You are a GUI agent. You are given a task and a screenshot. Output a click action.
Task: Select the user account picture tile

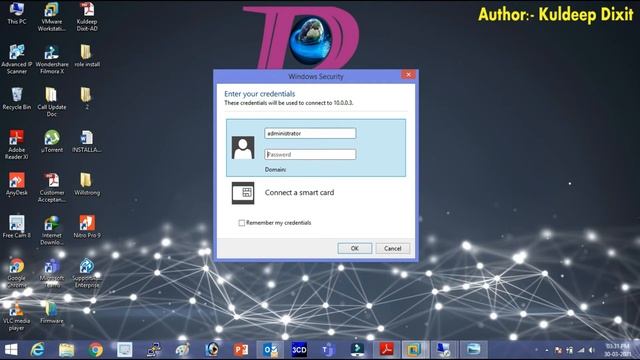tap(243, 147)
